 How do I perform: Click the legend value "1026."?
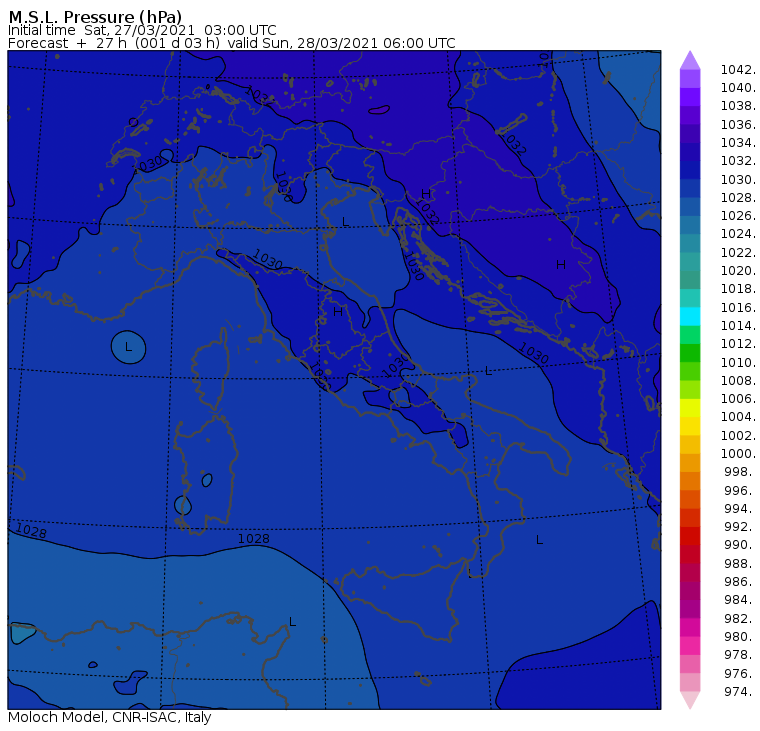pos(738,216)
